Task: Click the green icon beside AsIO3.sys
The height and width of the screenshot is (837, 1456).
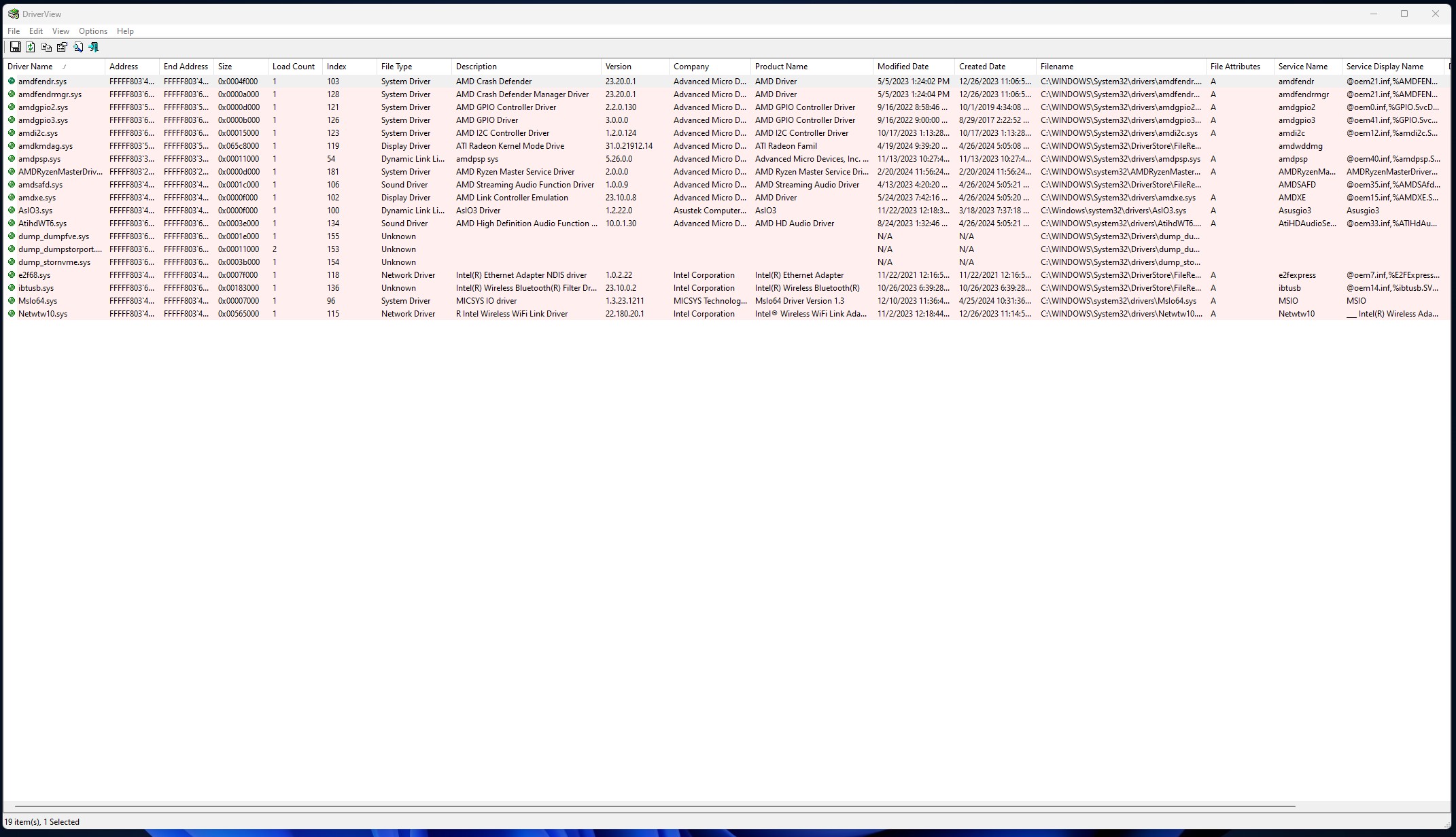Action: coord(12,210)
